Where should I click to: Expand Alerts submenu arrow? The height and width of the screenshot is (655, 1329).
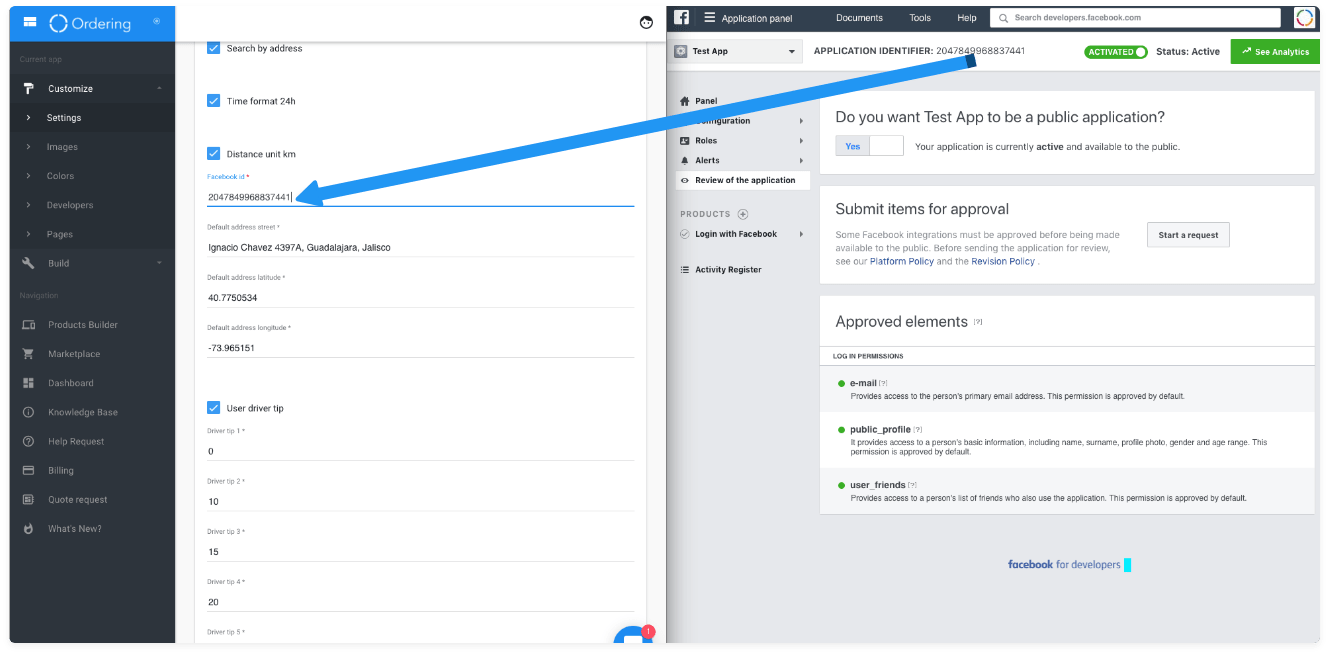(x=801, y=160)
